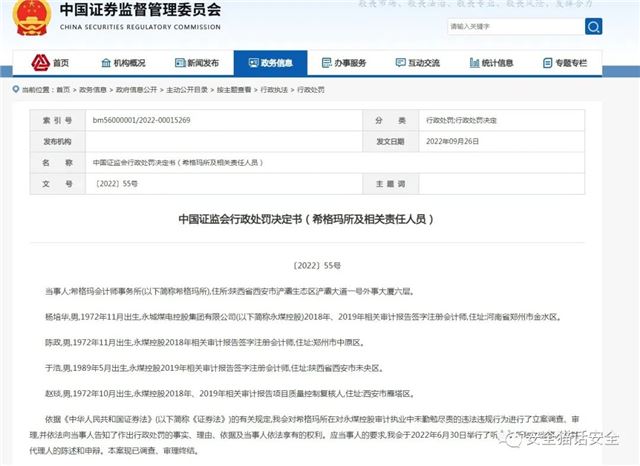Image resolution: width=640 pixels, height=466 pixels.
Task: Click paragraph starting 陈政,男,1972年11月
Action: [204, 343]
